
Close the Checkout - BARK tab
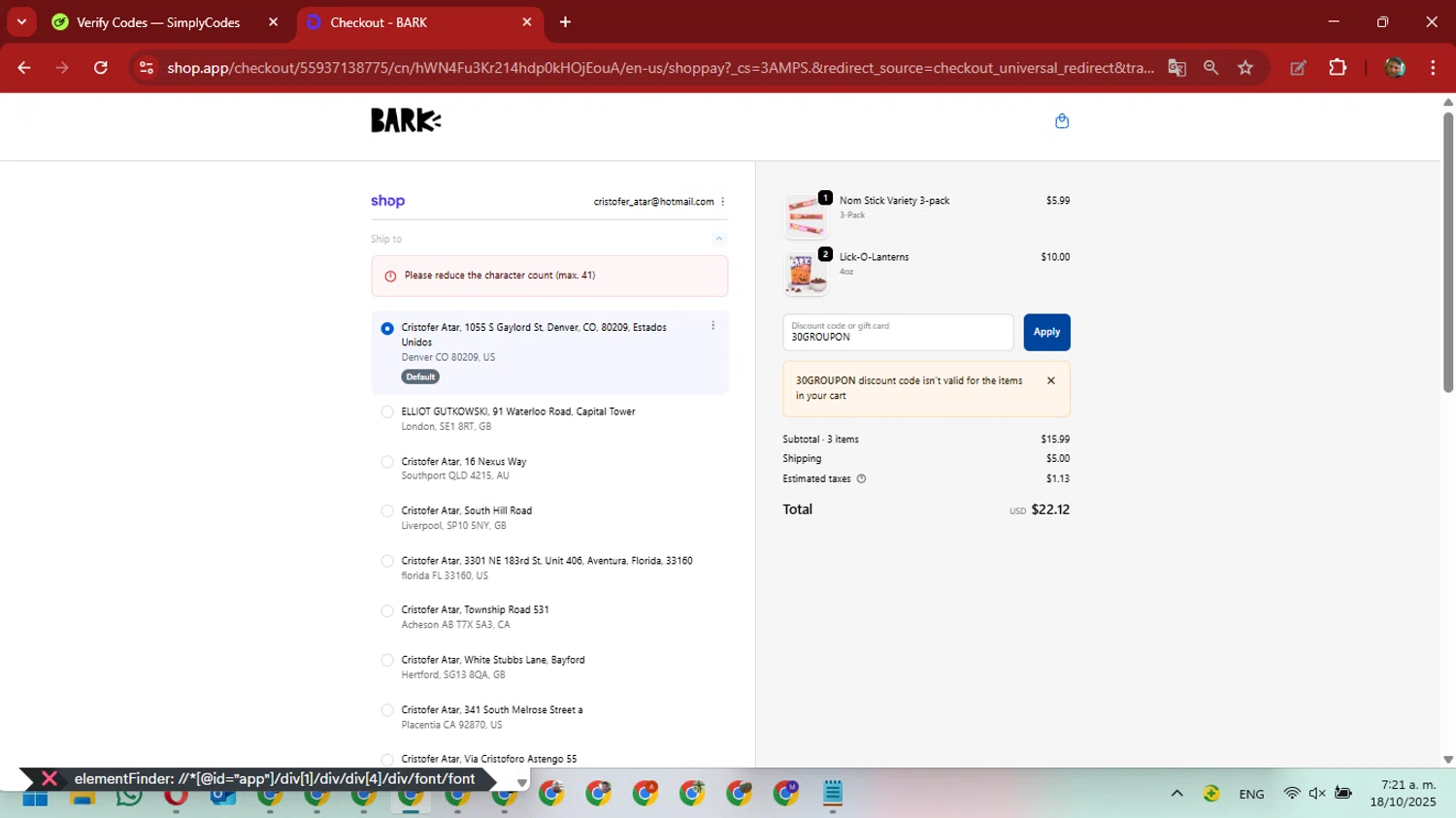coord(527,22)
